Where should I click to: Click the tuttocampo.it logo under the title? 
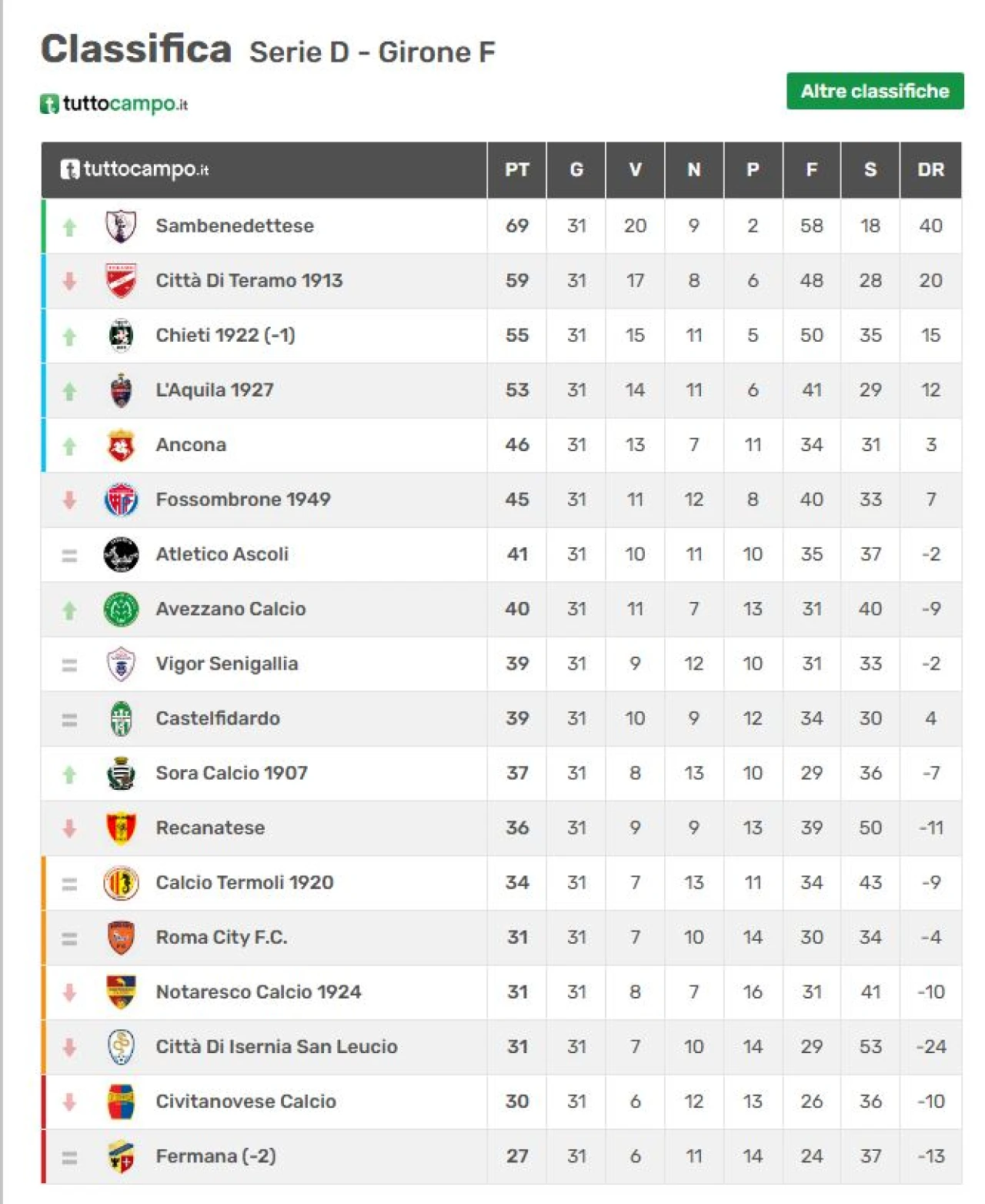pos(114,104)
